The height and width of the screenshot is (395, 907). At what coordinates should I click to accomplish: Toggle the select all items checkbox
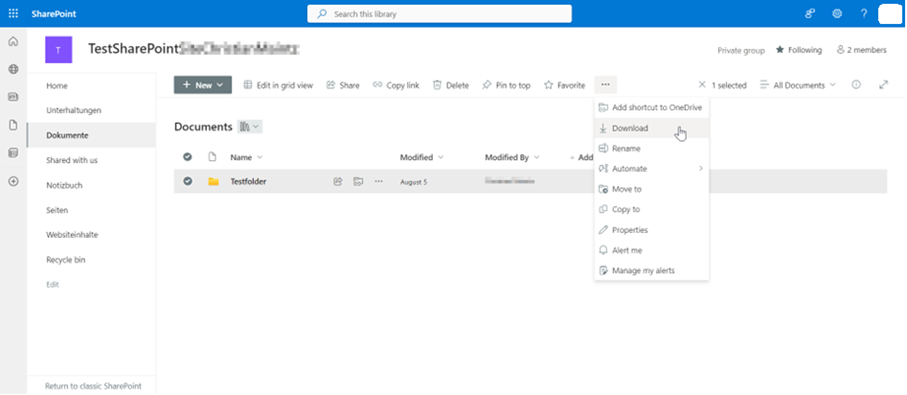pos(187,157)
